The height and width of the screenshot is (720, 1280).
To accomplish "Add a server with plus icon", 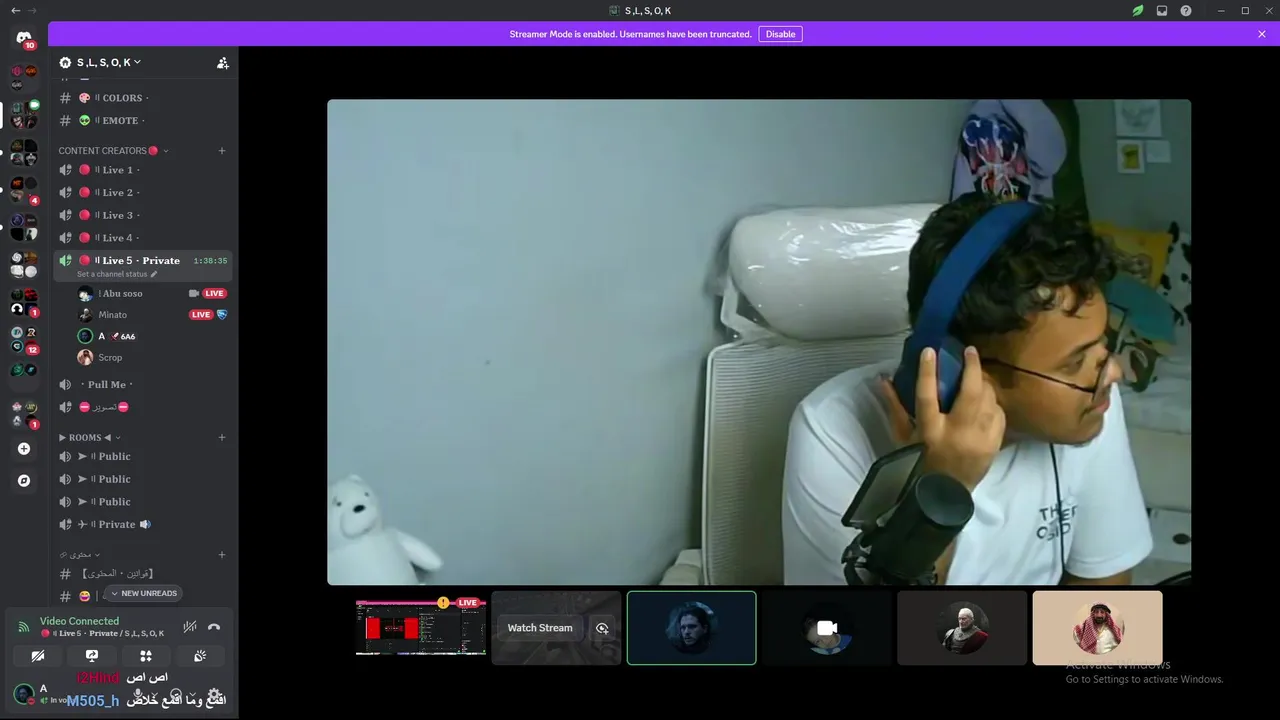I will [x=24, y=449].
